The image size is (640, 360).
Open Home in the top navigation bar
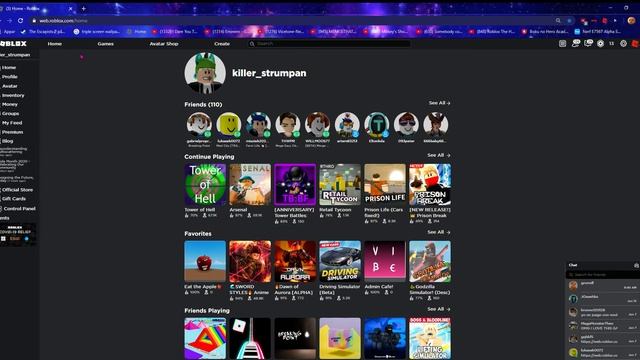54,44
